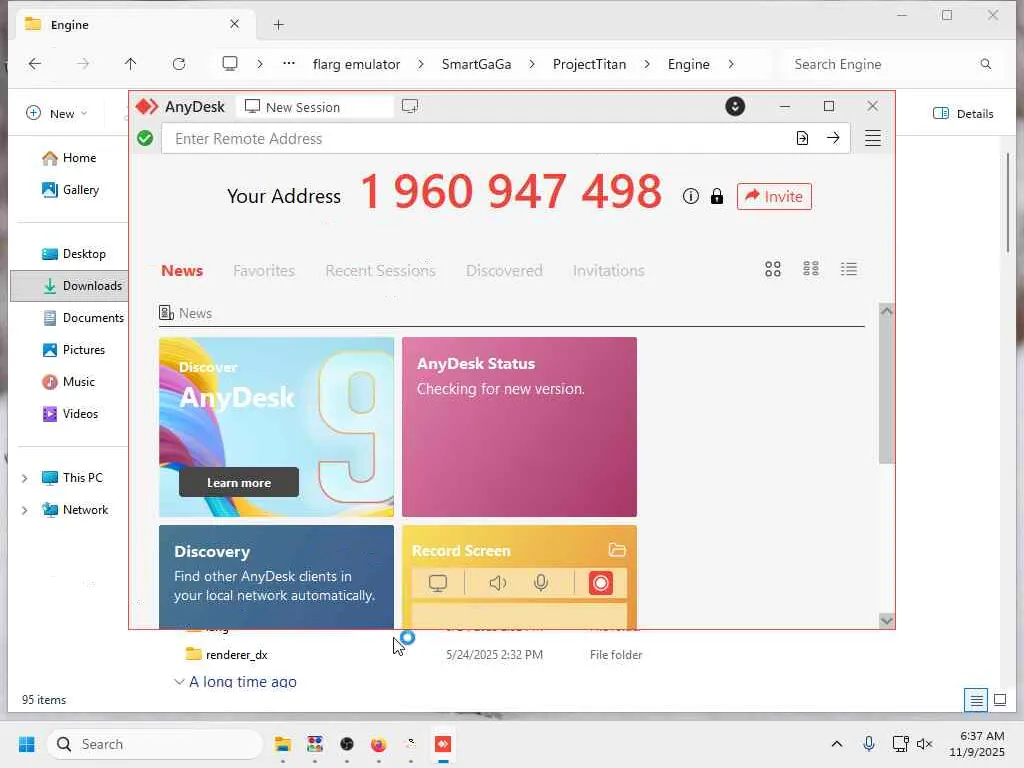
Task: Select the renderer_dx folder
Action: [227, 654]
